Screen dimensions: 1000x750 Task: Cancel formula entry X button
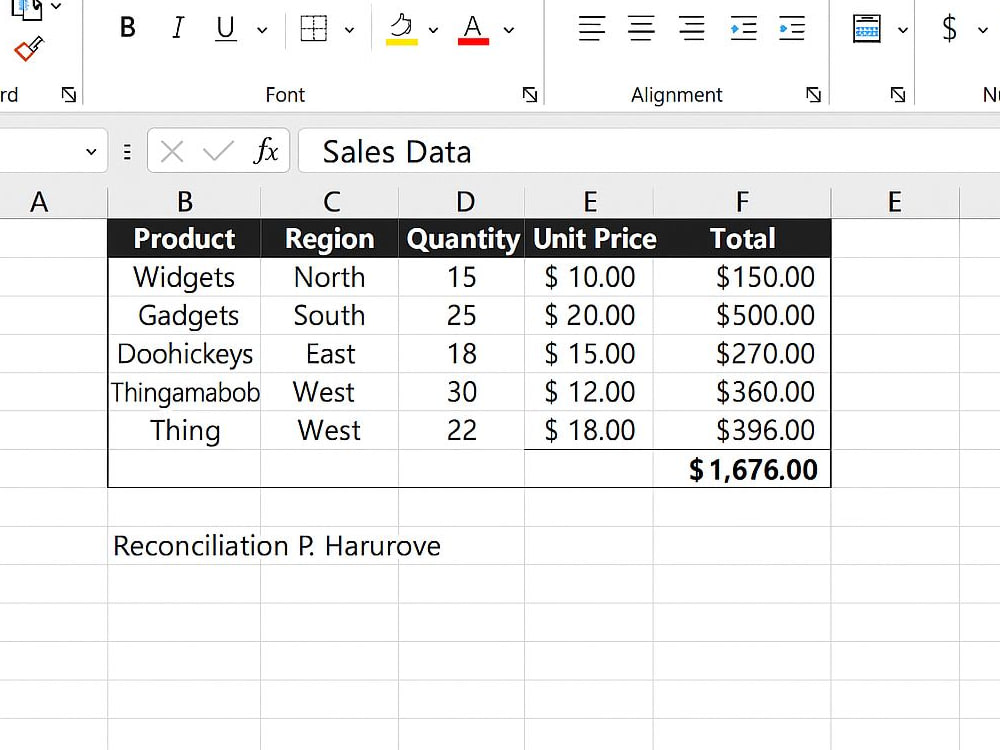[172, 152]
